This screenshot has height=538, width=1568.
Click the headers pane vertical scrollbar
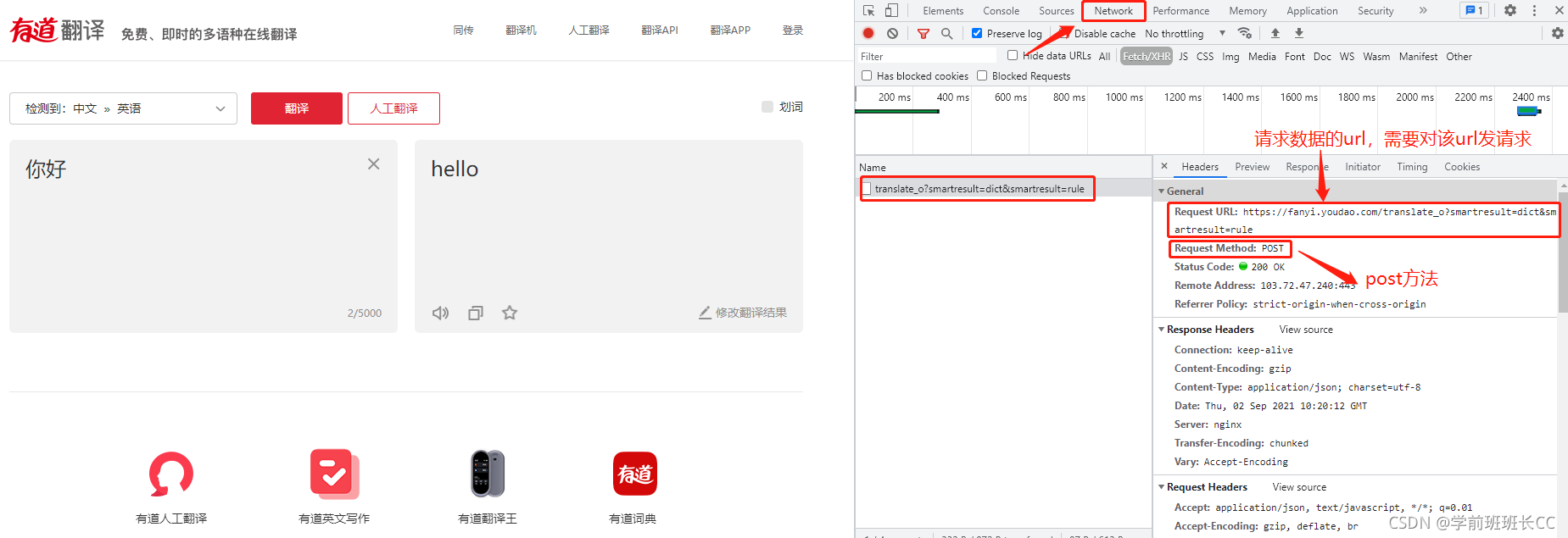click(x=1563, y=252)
